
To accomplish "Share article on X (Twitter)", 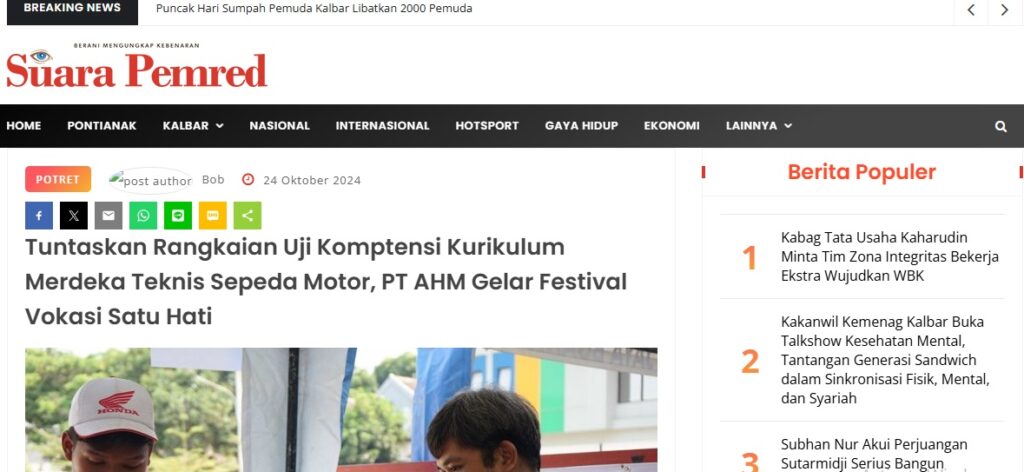I will tap(74, 215).
